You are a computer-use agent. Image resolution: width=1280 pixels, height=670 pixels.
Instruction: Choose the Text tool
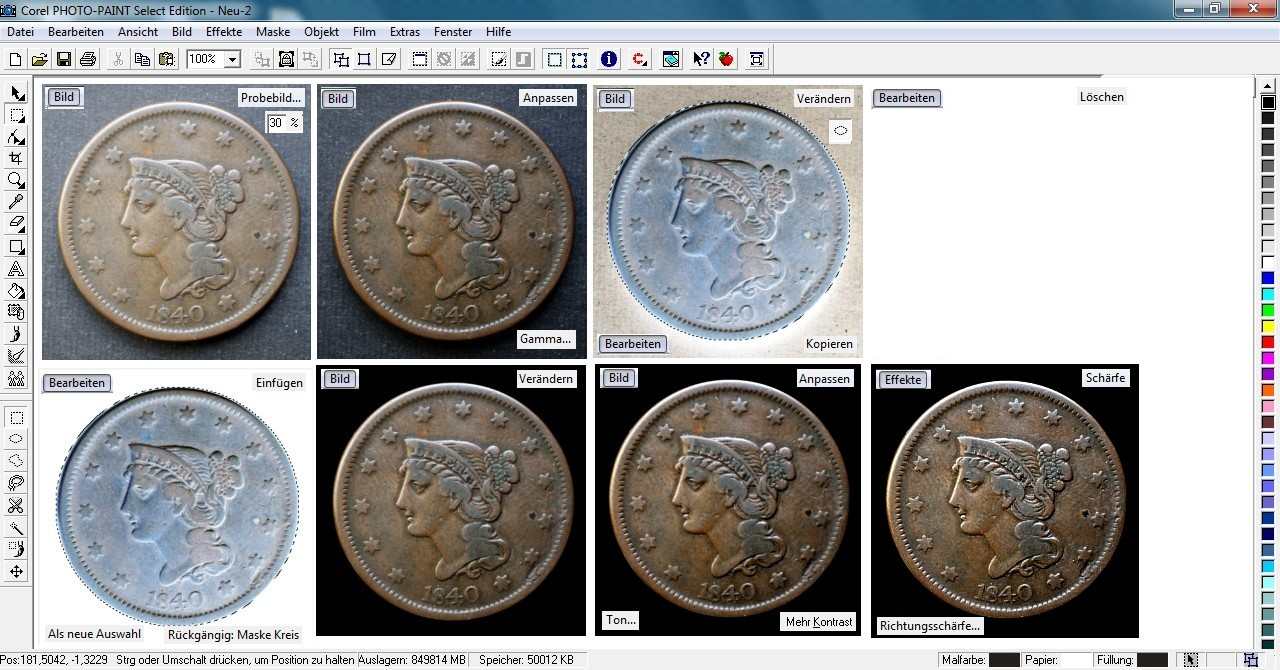click(16, 268)
